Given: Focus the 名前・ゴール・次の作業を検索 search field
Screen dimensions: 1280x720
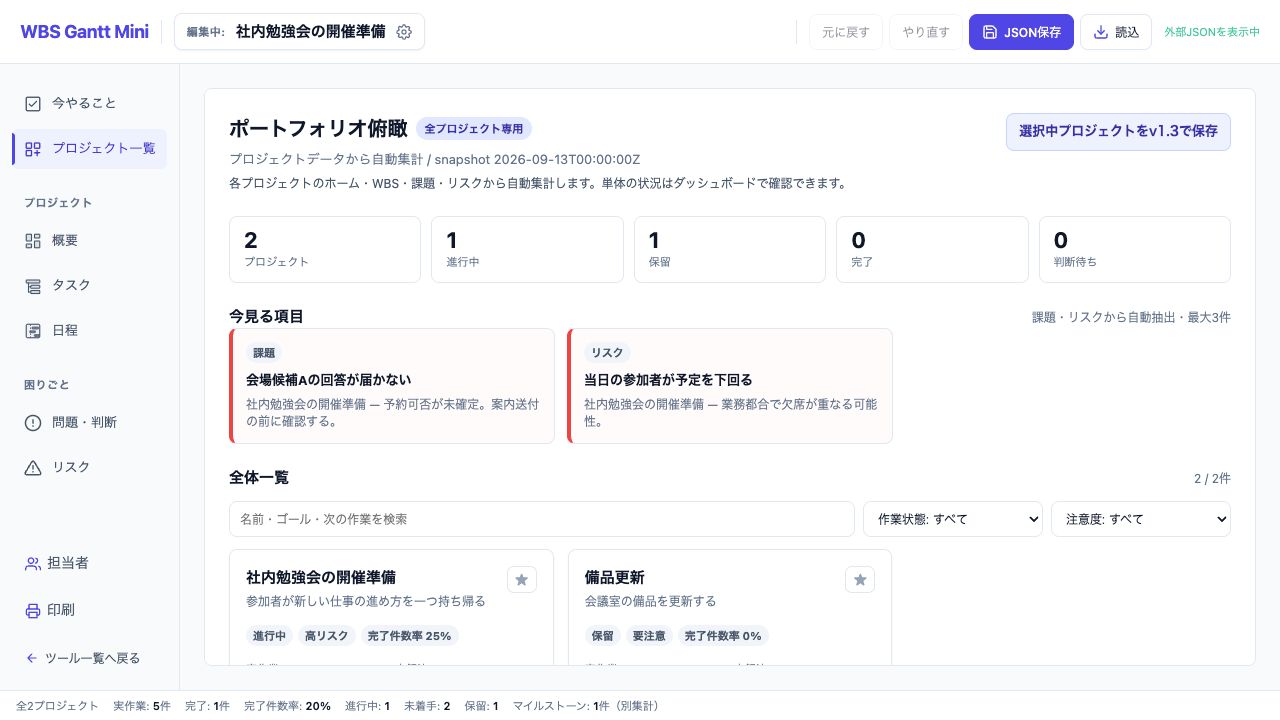Looking at the screenshot, I should point(542,519).
